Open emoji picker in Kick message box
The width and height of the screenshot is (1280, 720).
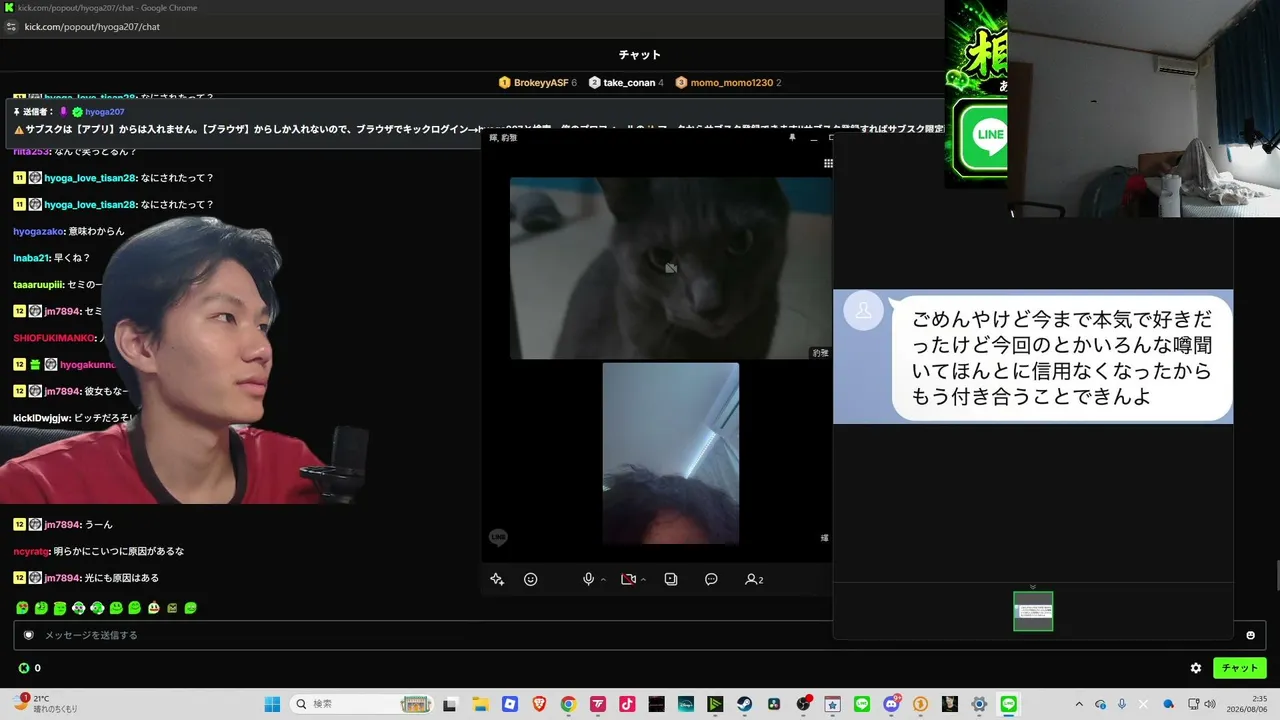(1250, 635)
